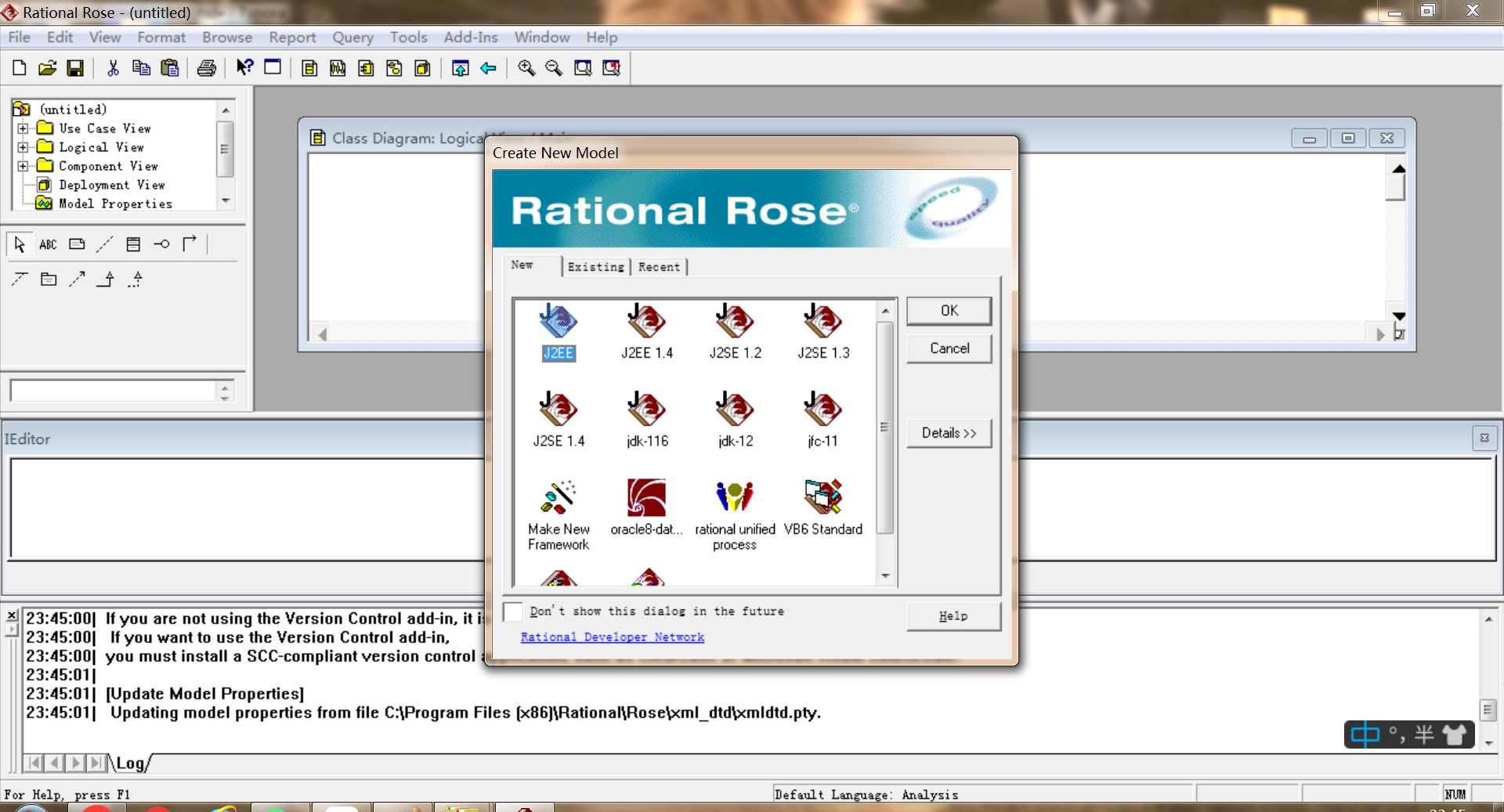Viewport: 1504px width, 812px height.
Task: Click the Browse Class Diagram toolbar icon
Action: pos(309,68)
